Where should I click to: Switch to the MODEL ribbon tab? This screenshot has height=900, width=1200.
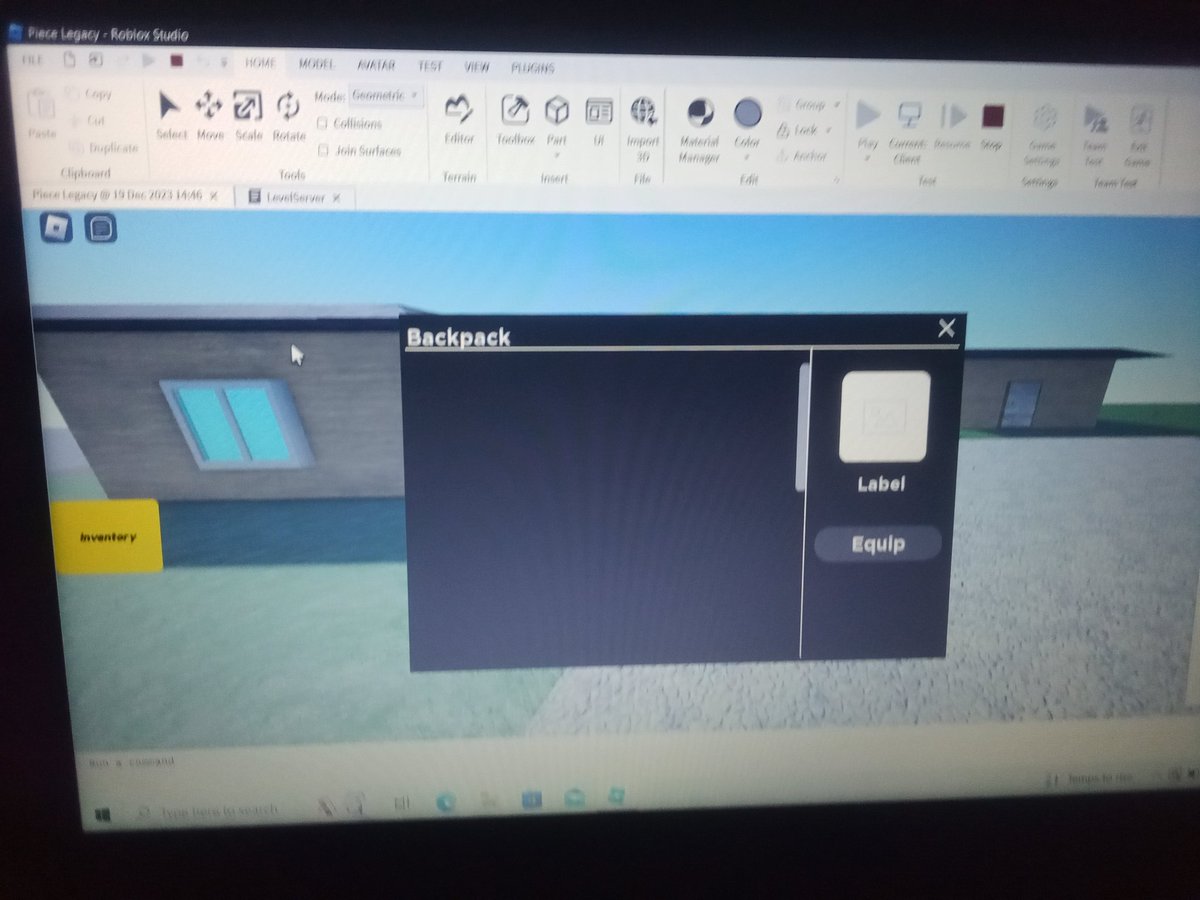coord(317,63)
